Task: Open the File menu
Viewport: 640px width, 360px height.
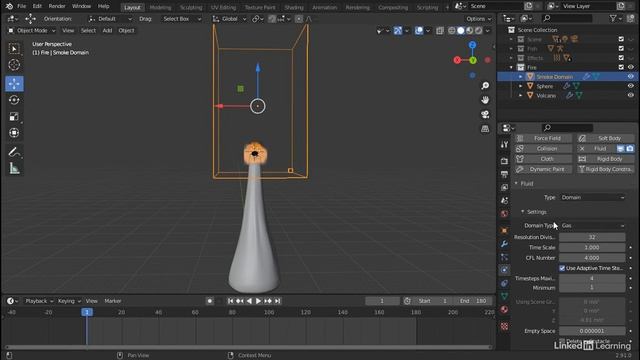Action: (x=21, y=6)
